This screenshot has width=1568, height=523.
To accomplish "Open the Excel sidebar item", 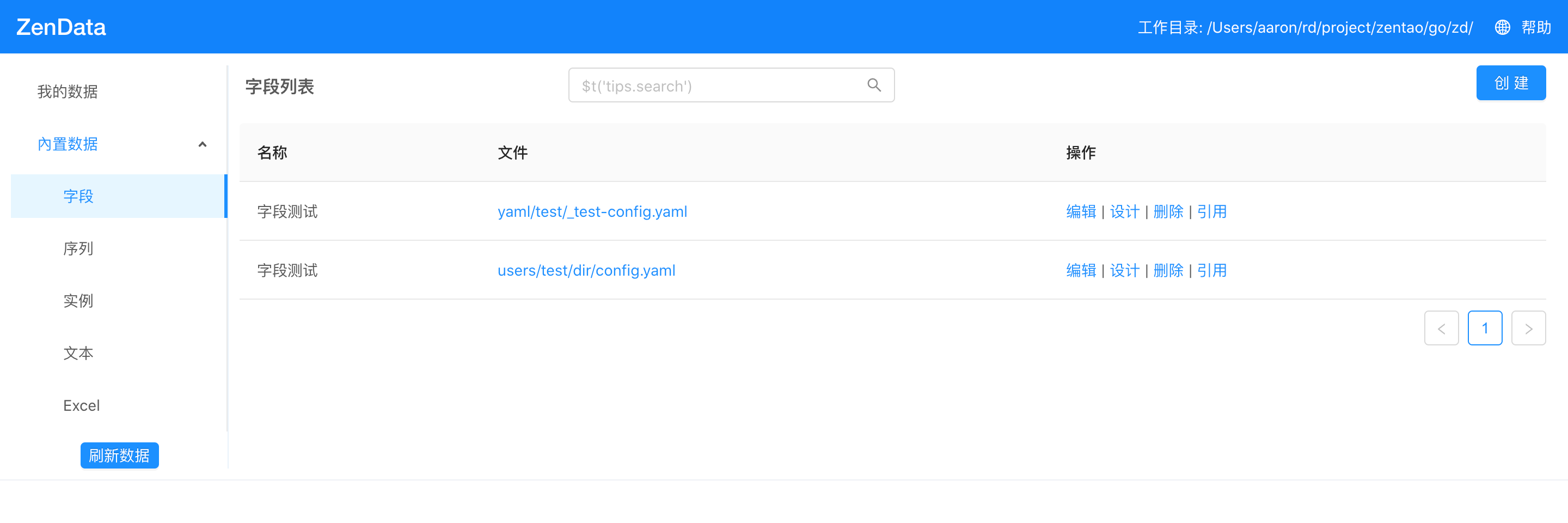I will [82, 405].
